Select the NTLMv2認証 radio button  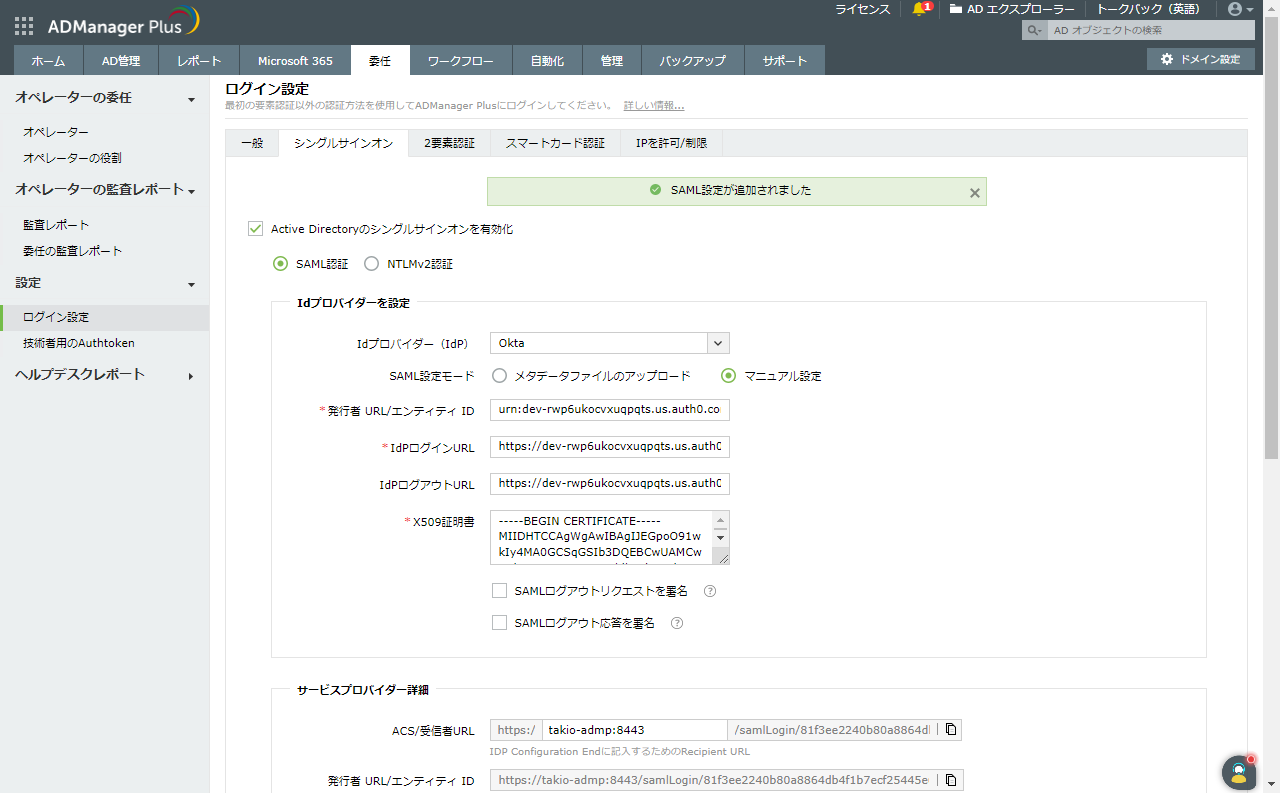(371, 265)
